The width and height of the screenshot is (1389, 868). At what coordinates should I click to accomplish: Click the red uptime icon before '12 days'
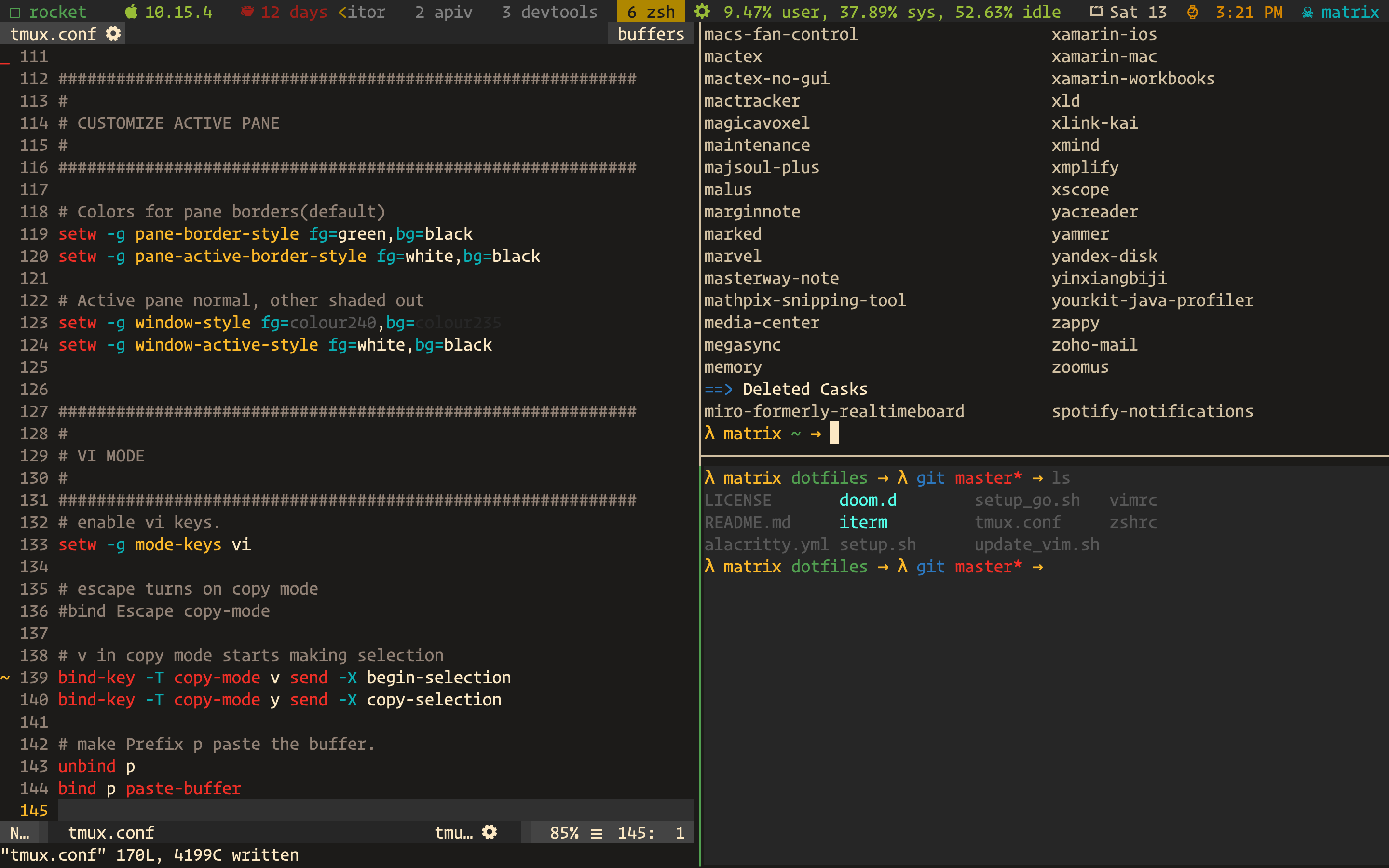click(x=247, y=12)
